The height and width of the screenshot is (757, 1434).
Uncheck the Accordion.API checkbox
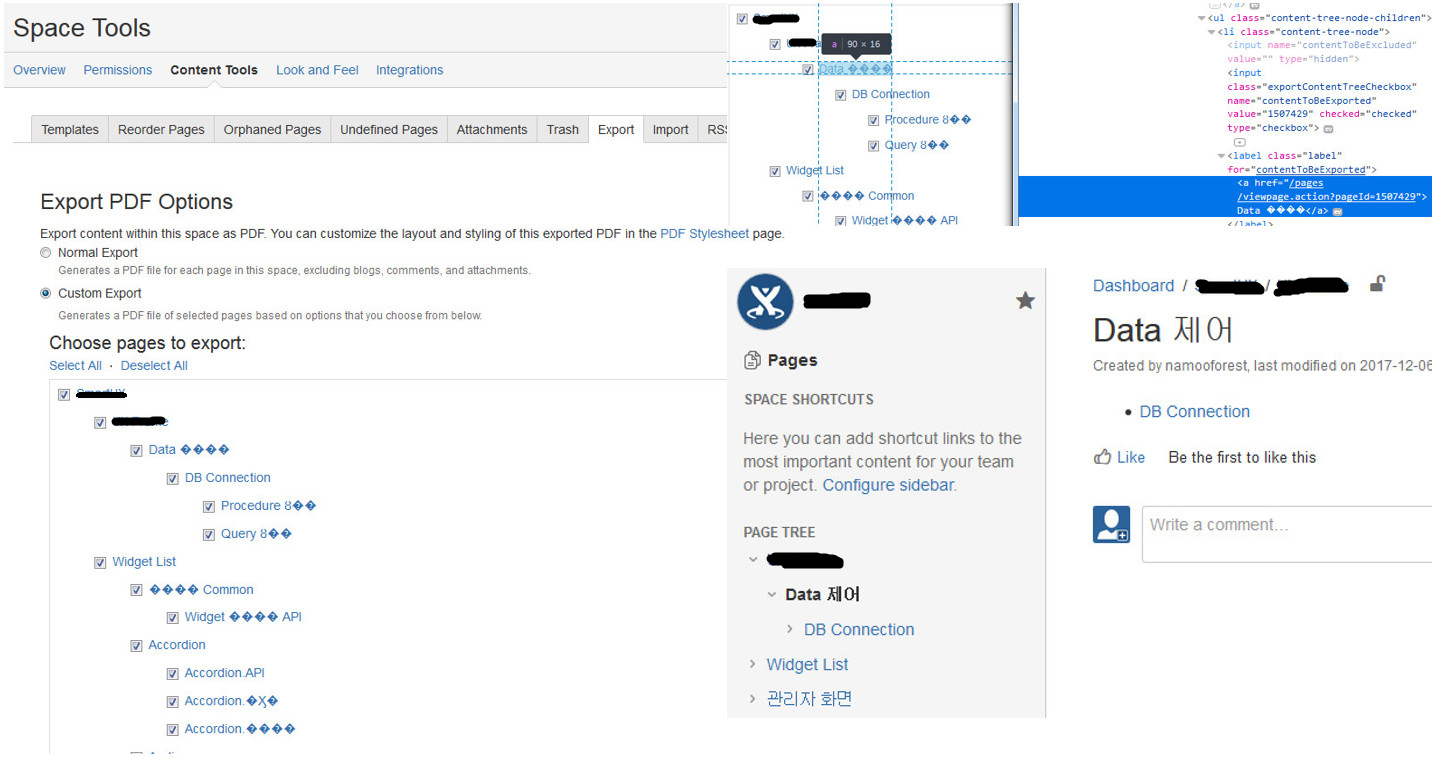point(173,674)
